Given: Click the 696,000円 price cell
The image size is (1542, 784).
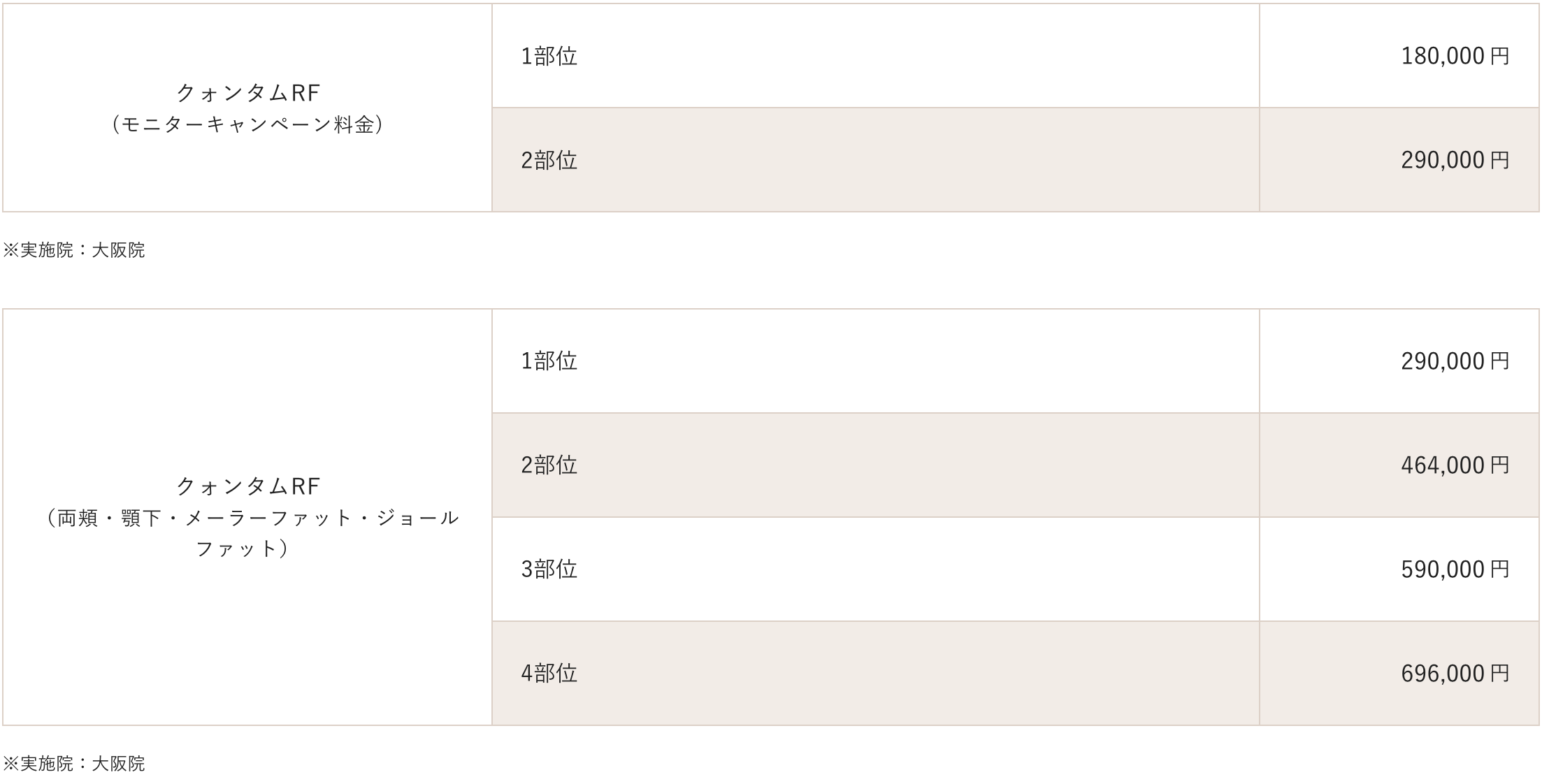Looking at the screenshot, I should [x=1455, y=673].
